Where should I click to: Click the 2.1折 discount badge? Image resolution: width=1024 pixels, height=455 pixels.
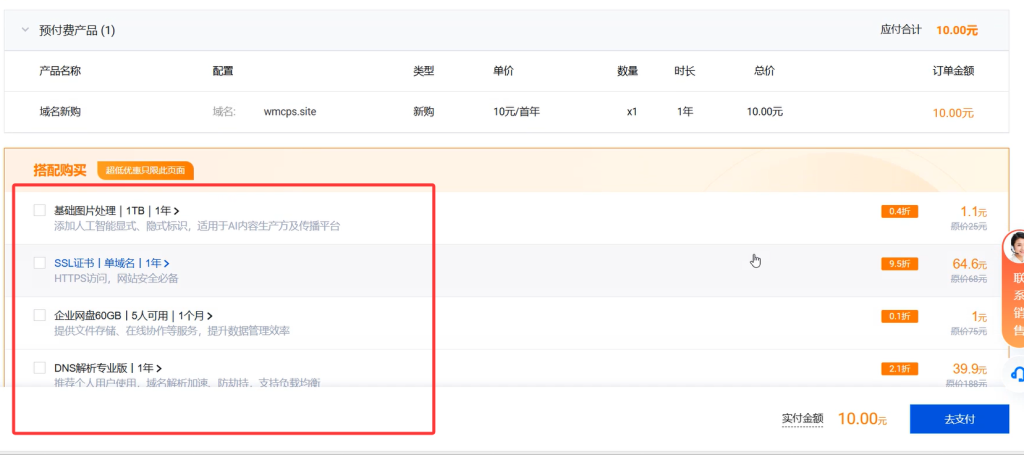click(898, 369)
